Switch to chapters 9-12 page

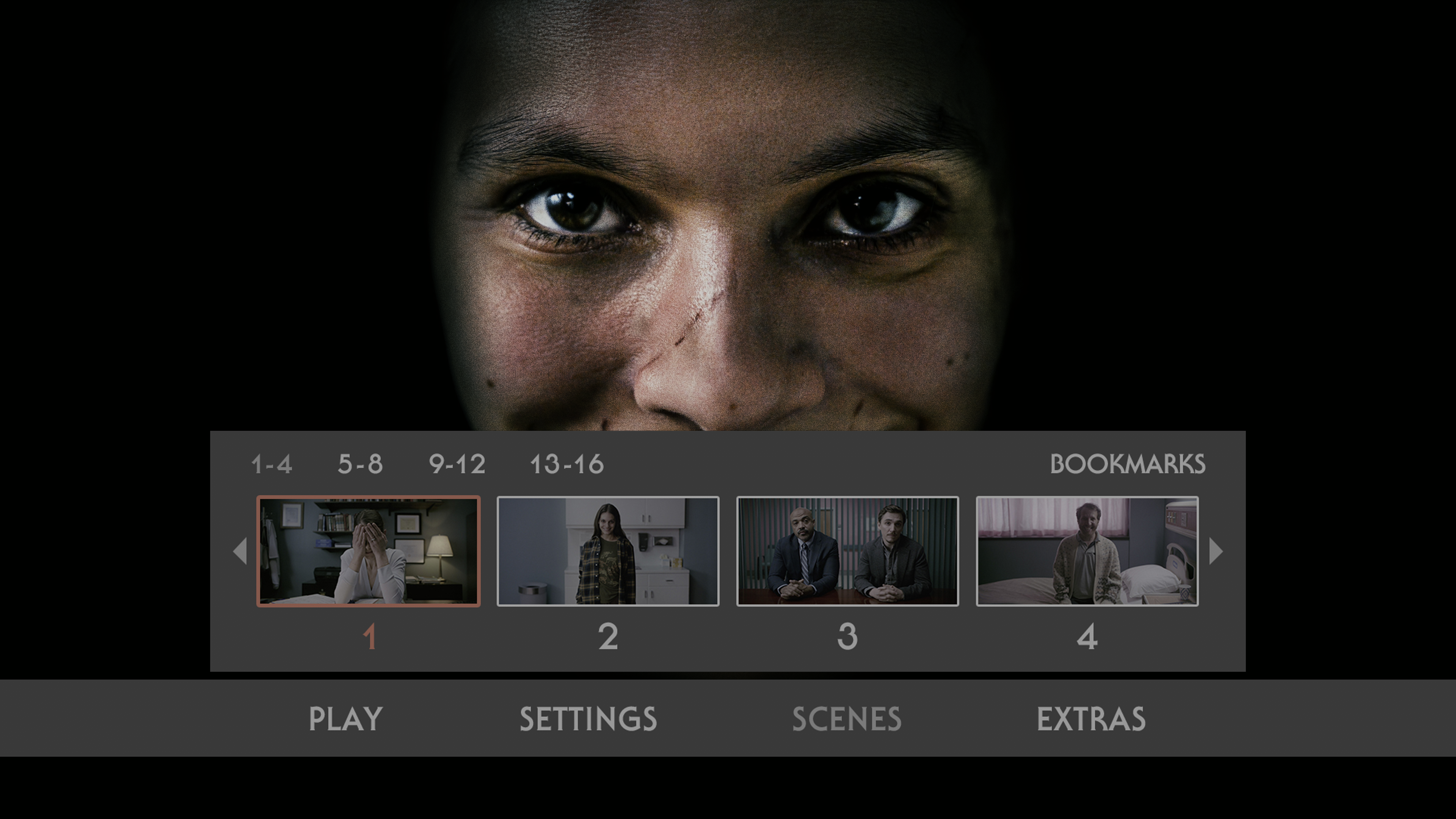pyautogui.click(x=457, y=464)
